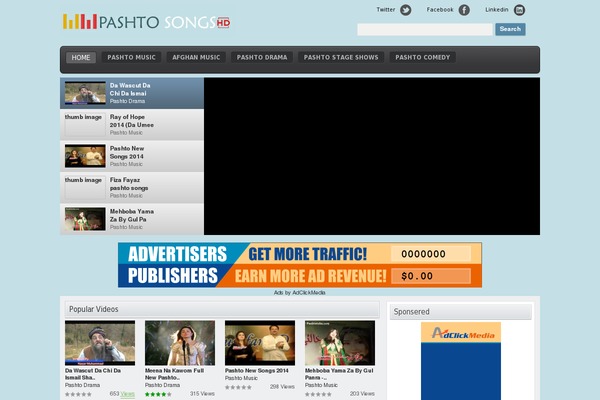The height and width of the screenshot is (400, 600).
Task: Click star rating under Da Wascut video
Action: (x=78, y=394)
